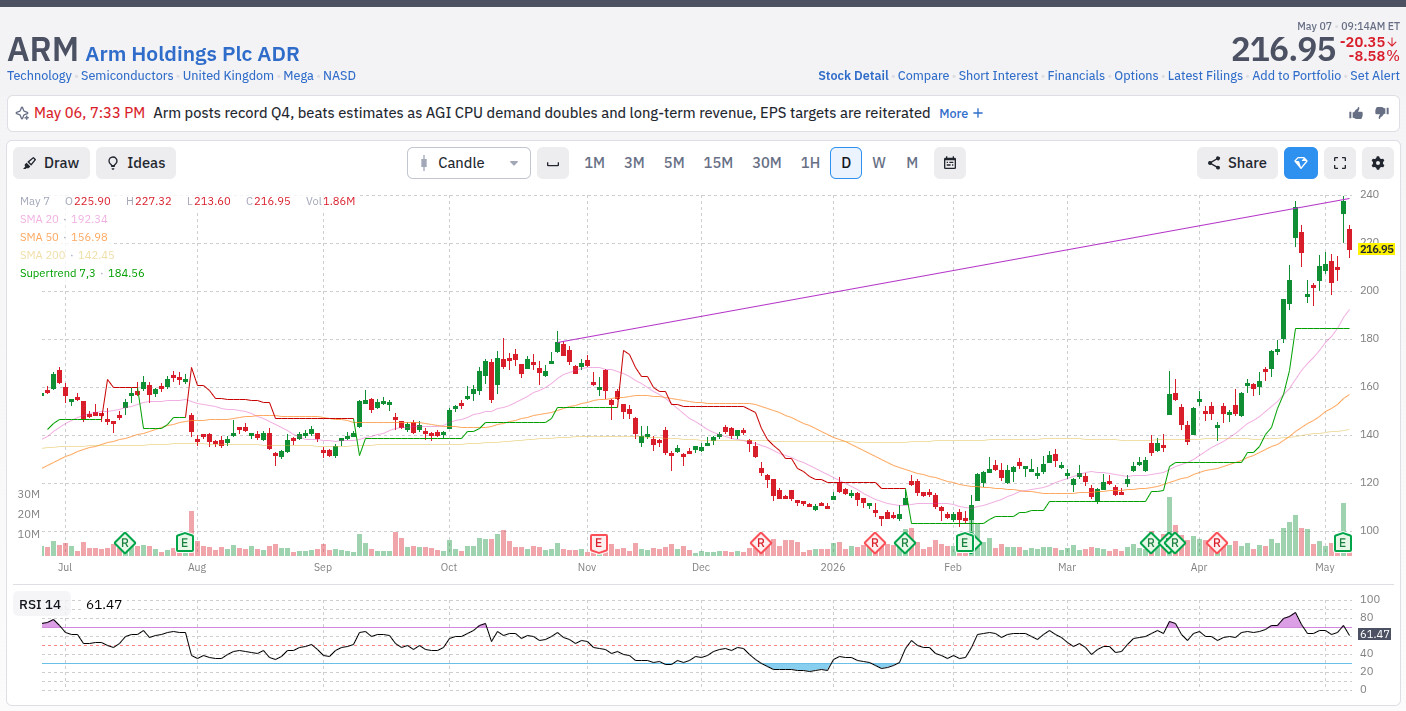Open Latest Filings
The image size is (1406, 711).
click(1205, 76)
